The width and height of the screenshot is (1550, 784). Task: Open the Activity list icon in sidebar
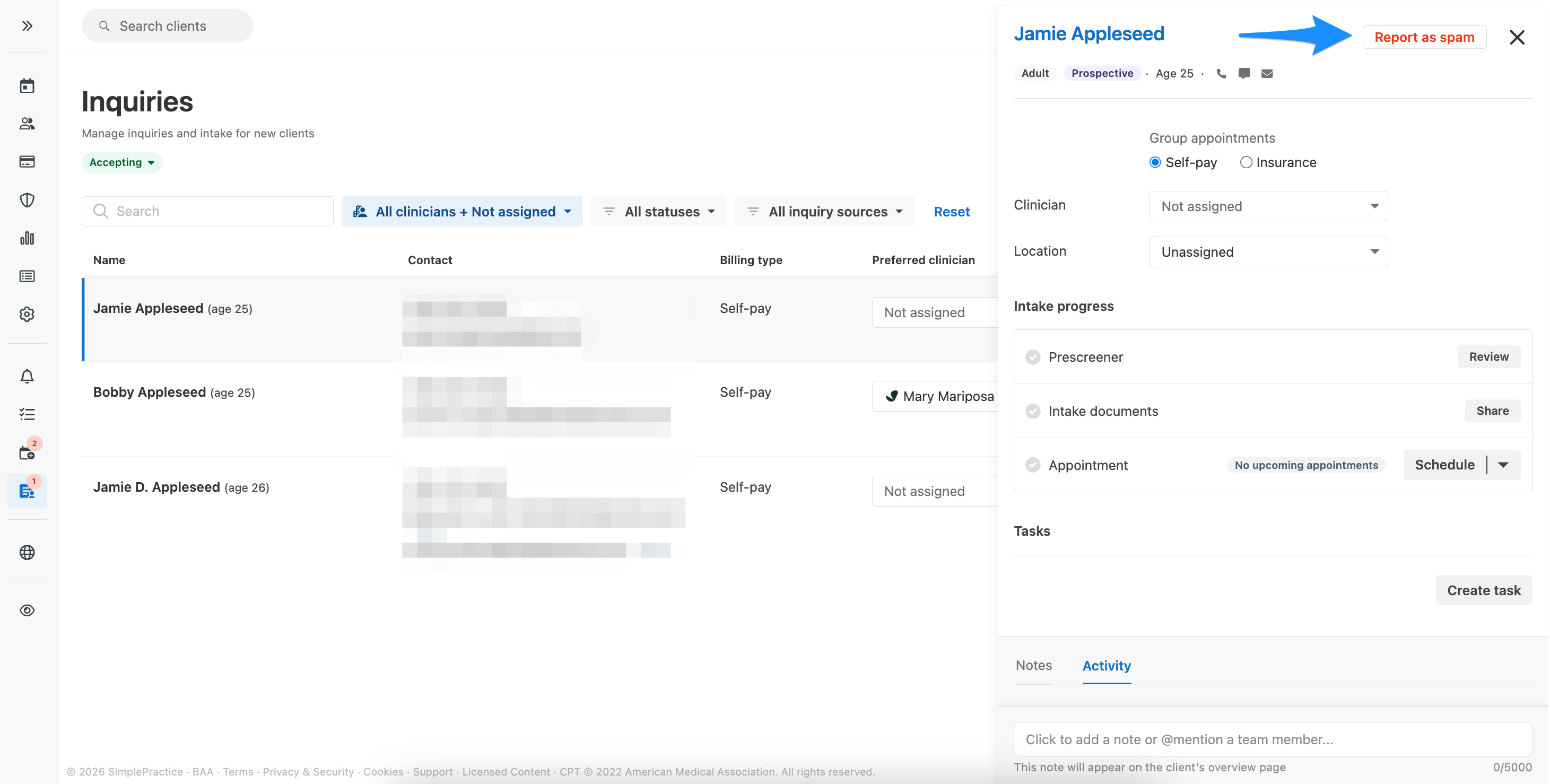click(x=27, y=276)
